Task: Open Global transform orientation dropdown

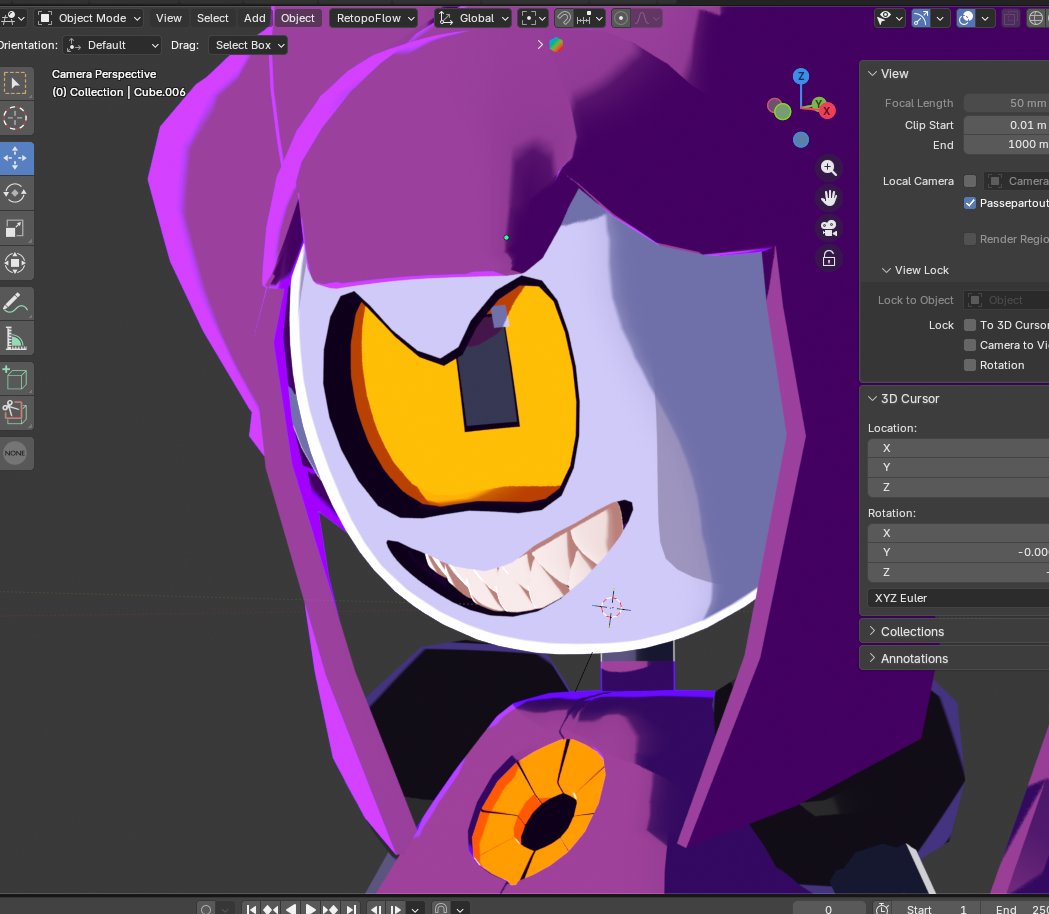Action: pyautogui.click(x=473, y=18)
